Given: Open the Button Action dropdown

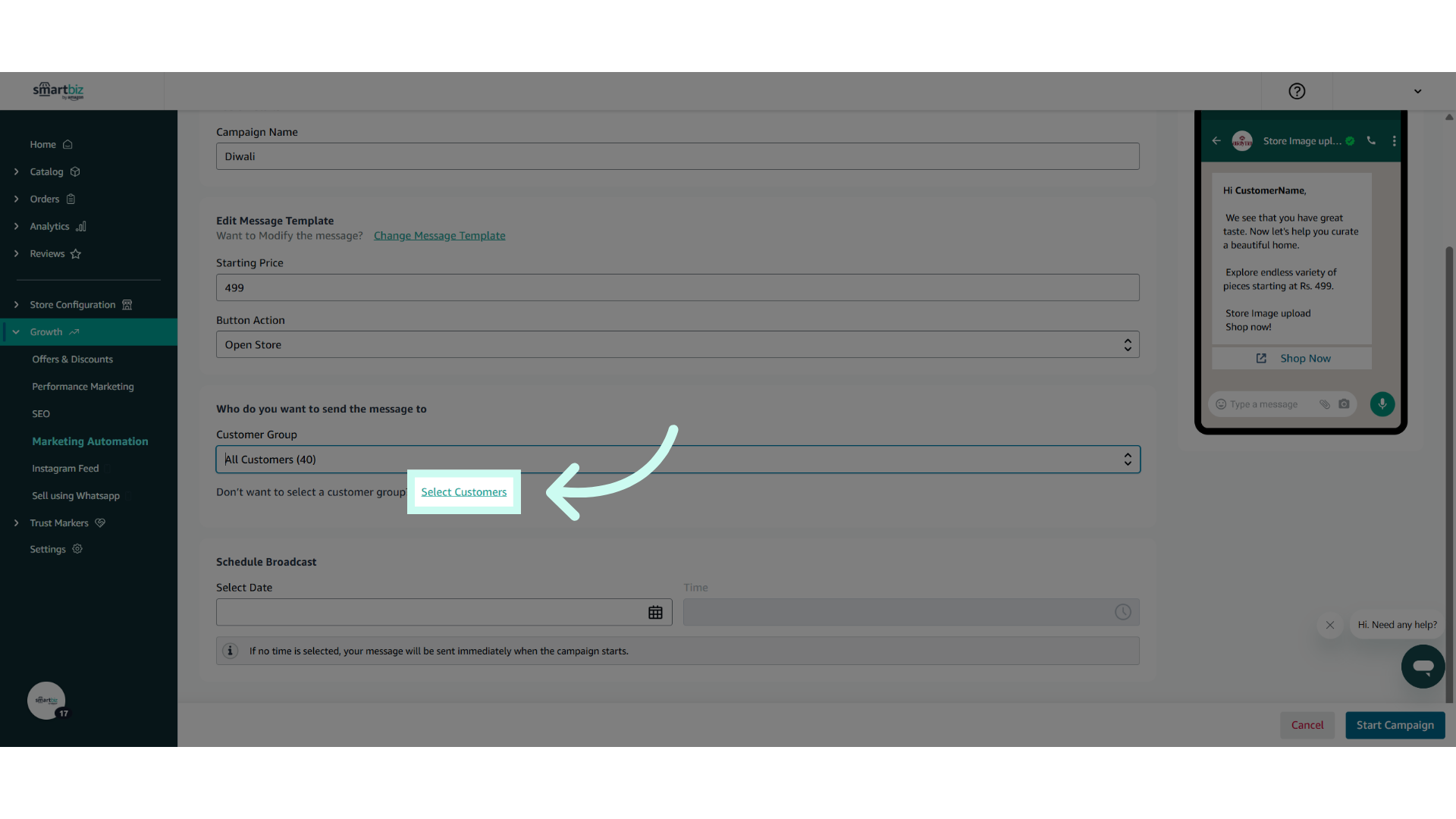Looking at the screenshot, I should [x=677, y=344].
